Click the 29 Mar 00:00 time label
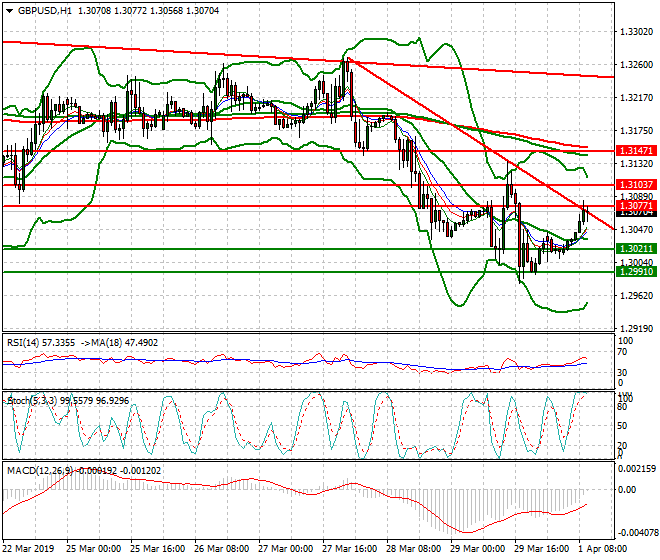Viewport: 660px width, 560px height. coord(477,549)
